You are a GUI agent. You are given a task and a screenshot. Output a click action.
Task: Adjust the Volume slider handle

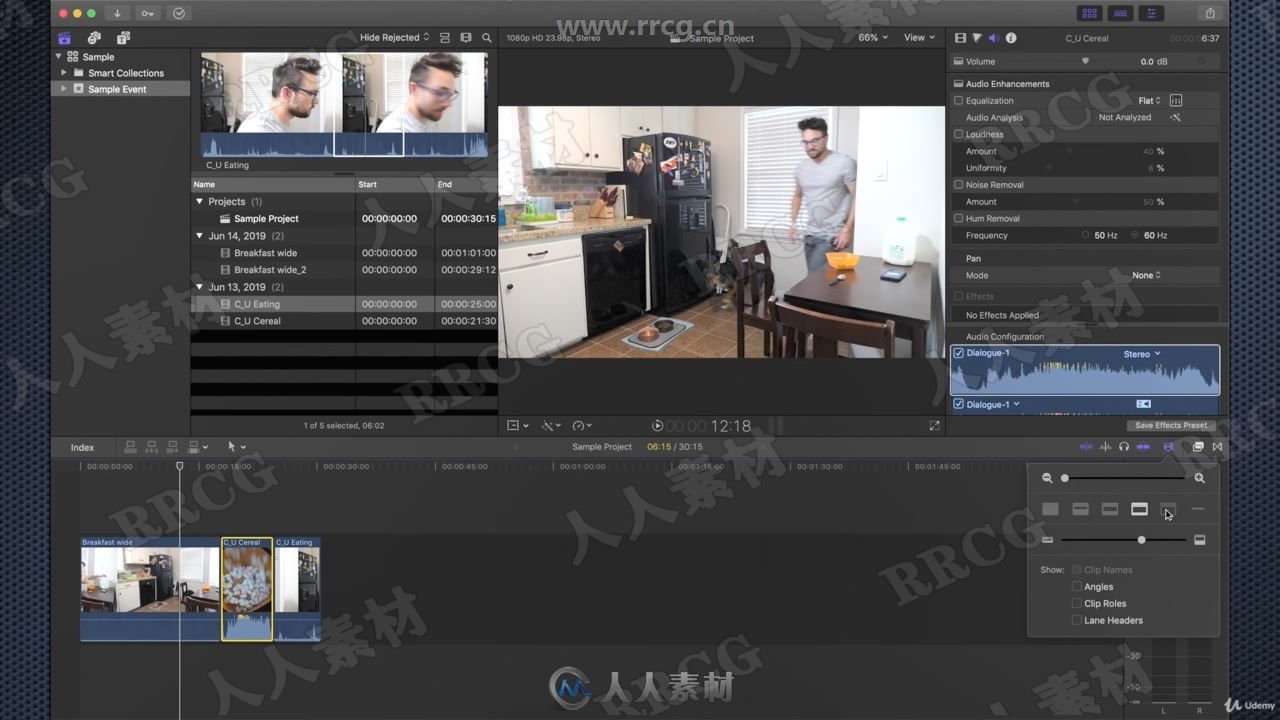(x=1085, y=61)
